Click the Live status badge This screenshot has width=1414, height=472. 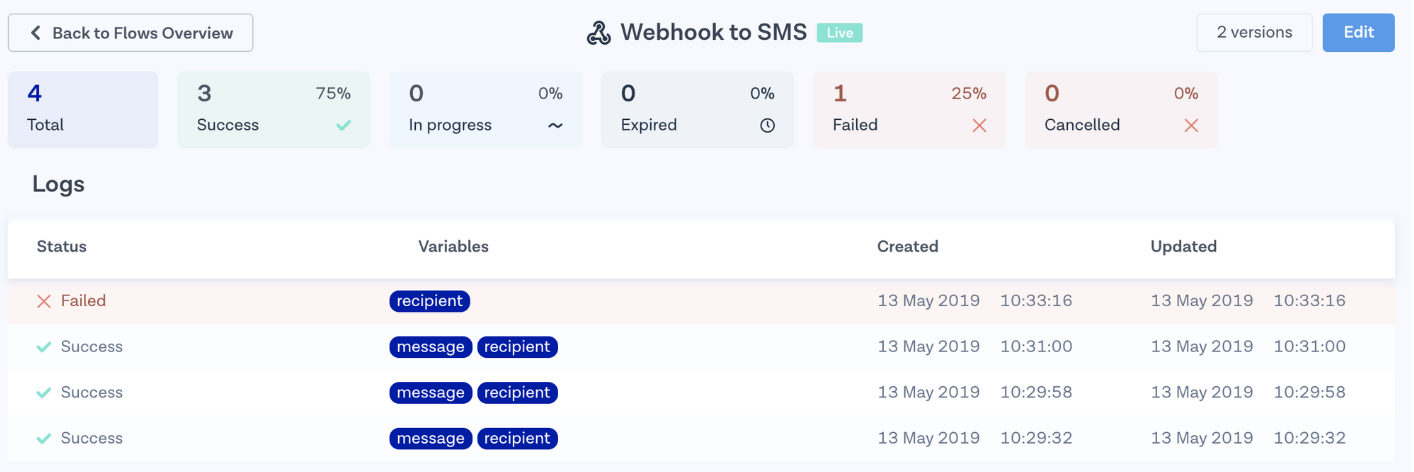[839, 33]
